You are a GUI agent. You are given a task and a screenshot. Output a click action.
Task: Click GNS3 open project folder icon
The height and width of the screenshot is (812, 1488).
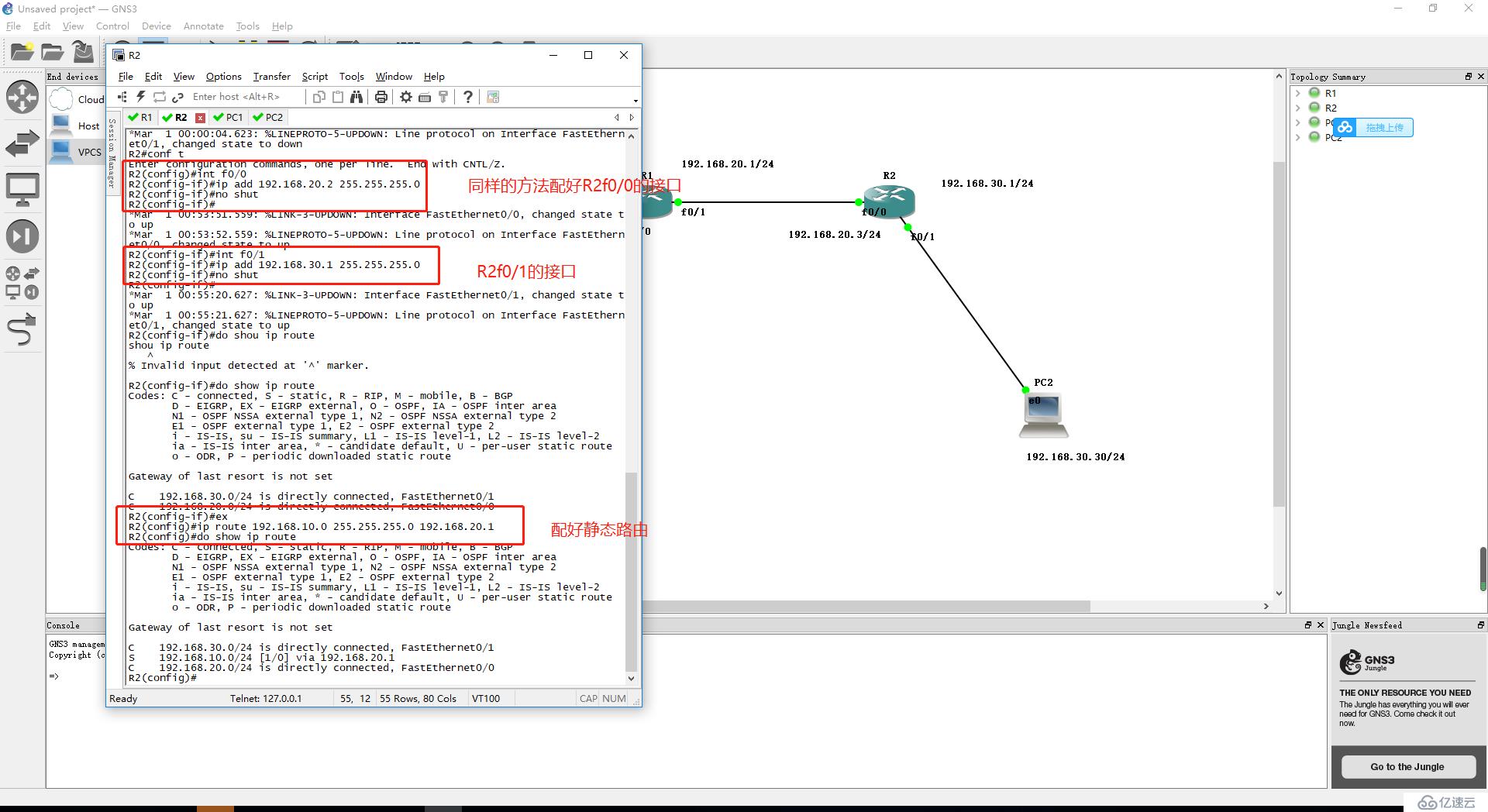point(52,52)
